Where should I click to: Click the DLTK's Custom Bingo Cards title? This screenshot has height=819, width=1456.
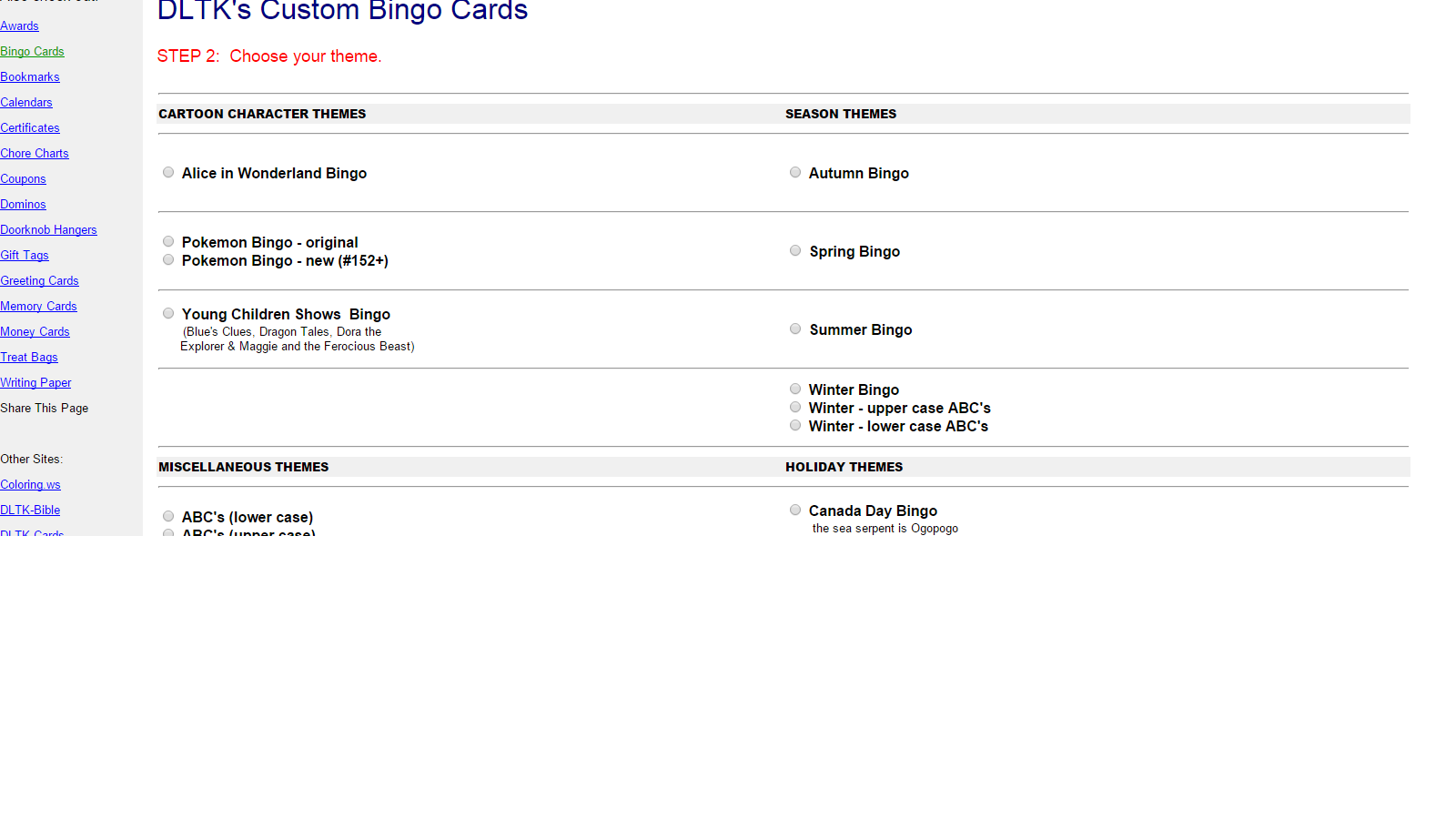click(x=343, y=11)
